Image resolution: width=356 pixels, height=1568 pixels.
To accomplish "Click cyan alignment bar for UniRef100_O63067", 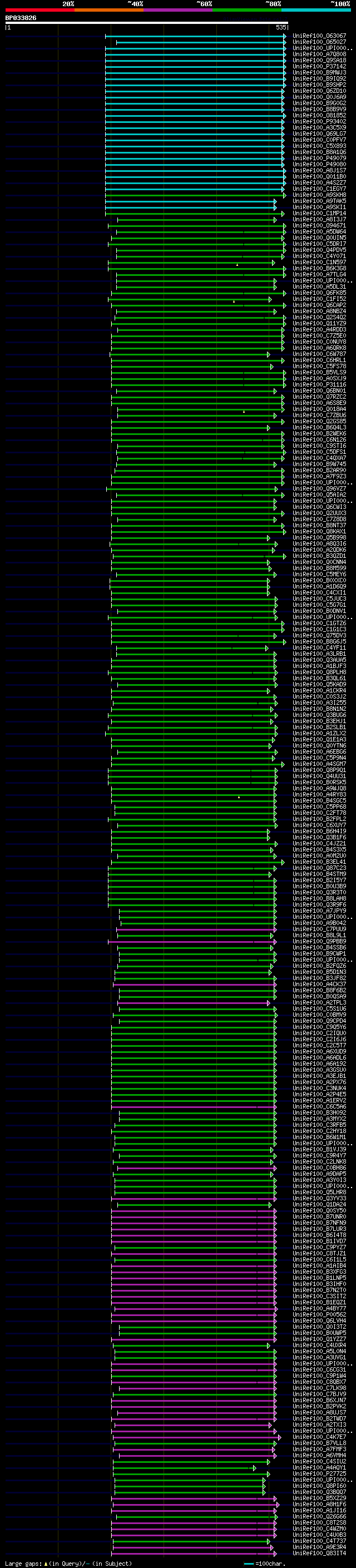I will (195, 36).
